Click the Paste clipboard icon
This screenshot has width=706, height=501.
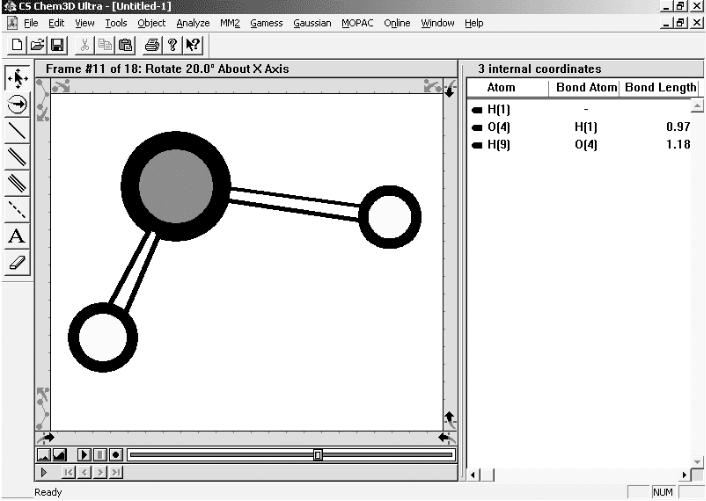point(126,45)
